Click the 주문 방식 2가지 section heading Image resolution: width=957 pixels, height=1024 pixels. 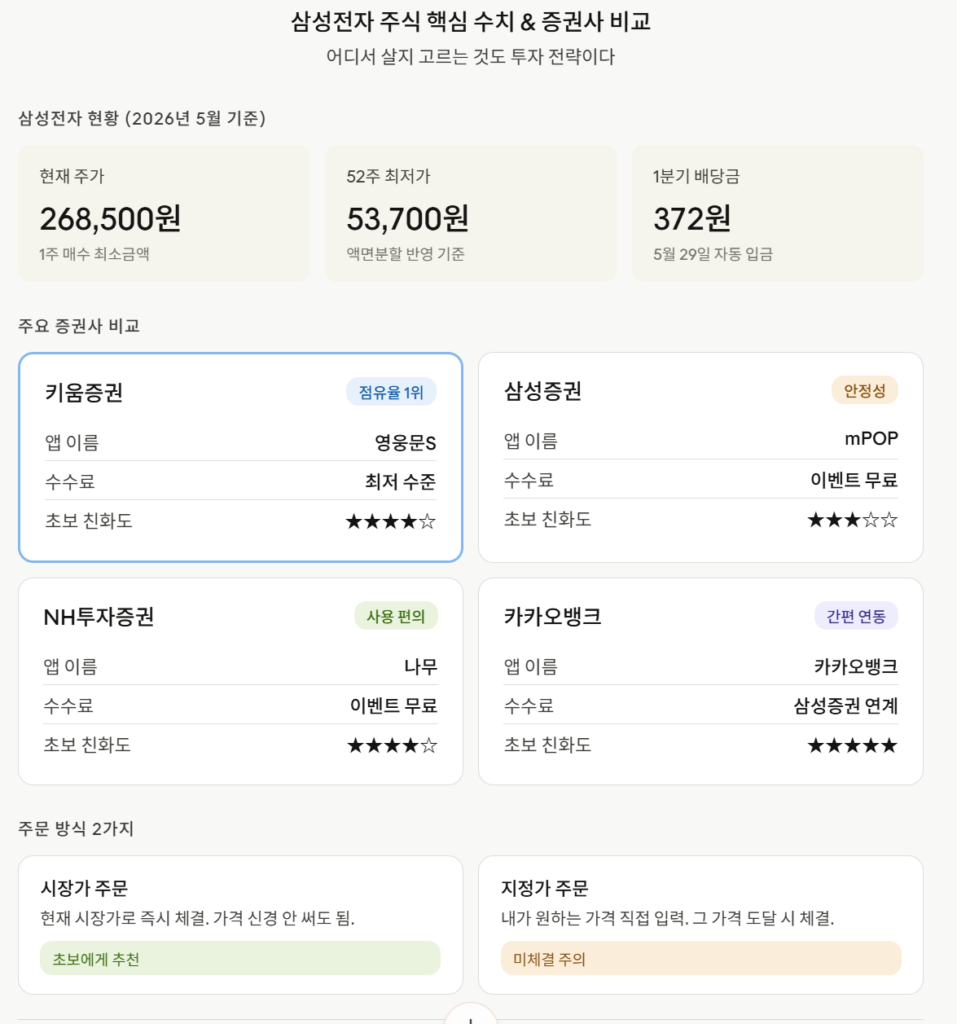coord(76,829)
